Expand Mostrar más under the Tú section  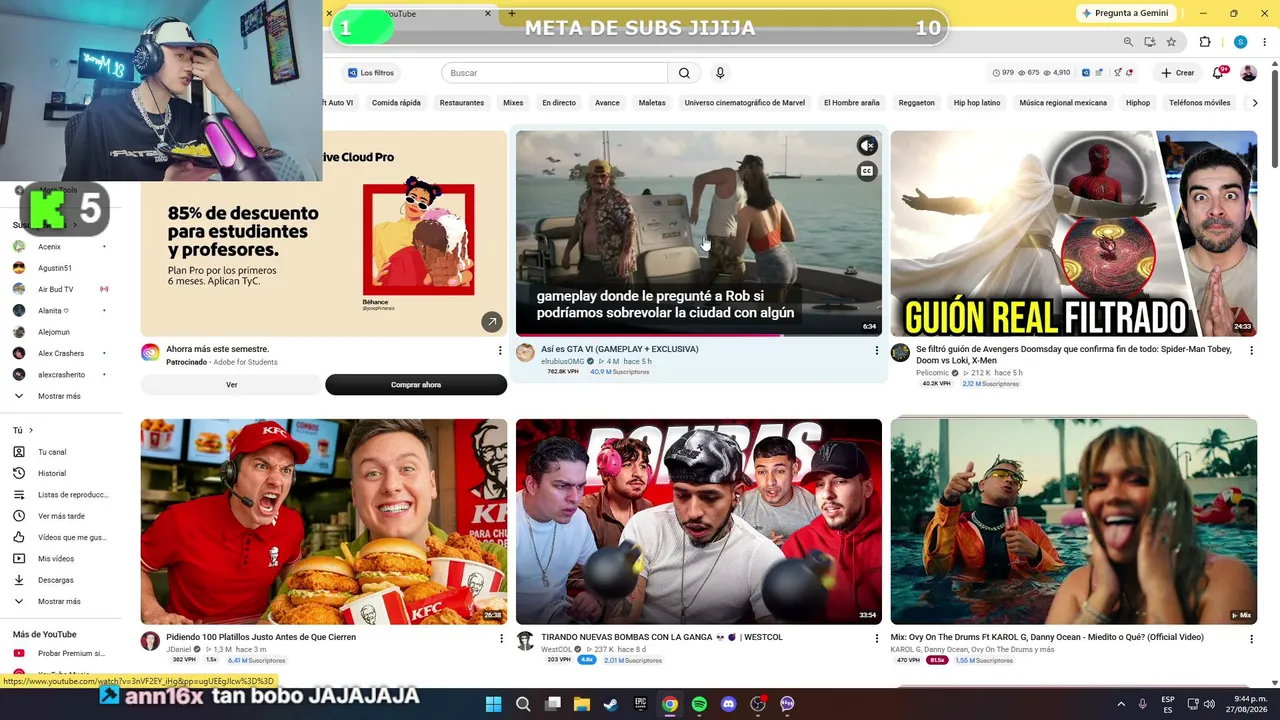pyautogui.click(x=60, y=601)
